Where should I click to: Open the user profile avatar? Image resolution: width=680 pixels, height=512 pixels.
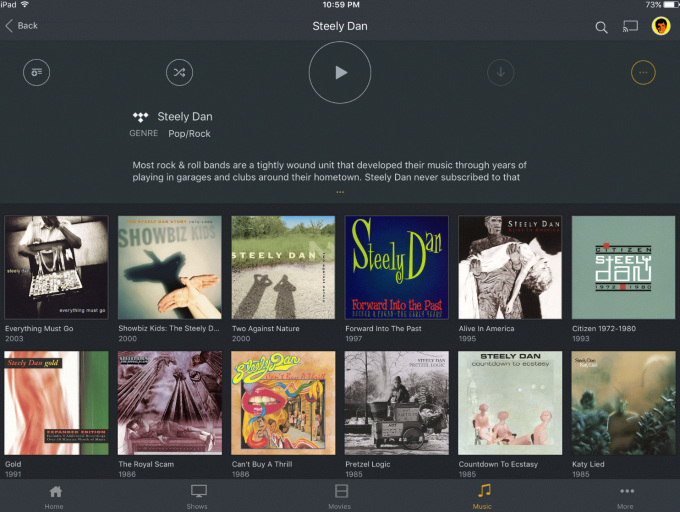pos(661,26)
